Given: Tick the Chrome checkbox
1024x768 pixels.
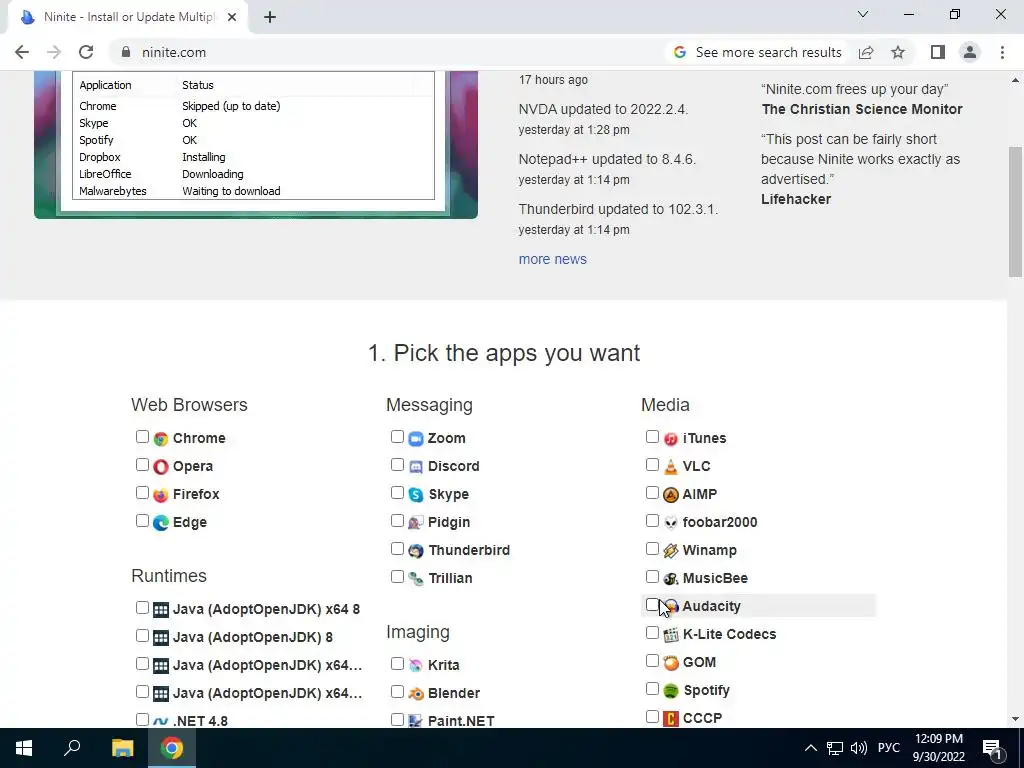Looking at the screenshot, I should (142, 437).
